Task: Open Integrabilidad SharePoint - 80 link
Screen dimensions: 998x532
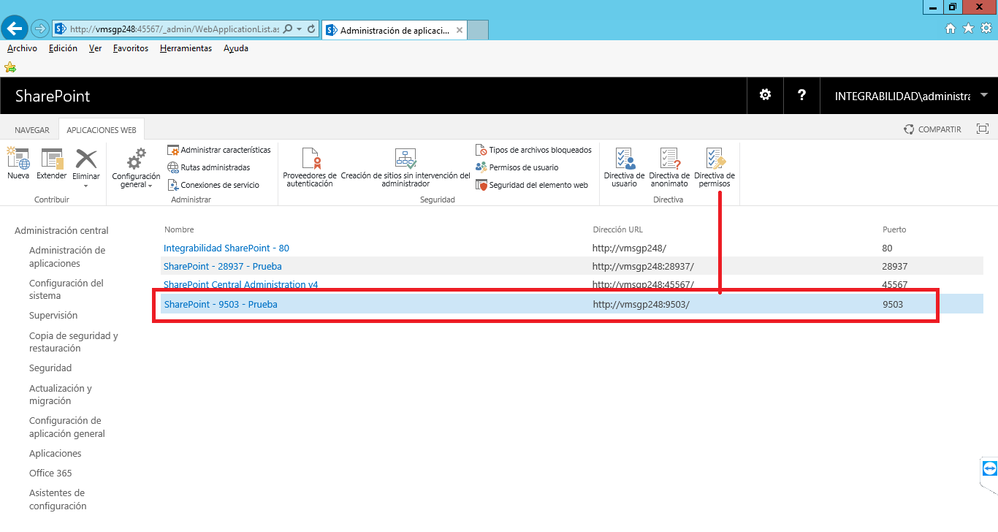Action: pyautogui.click(x=226, y=248)
